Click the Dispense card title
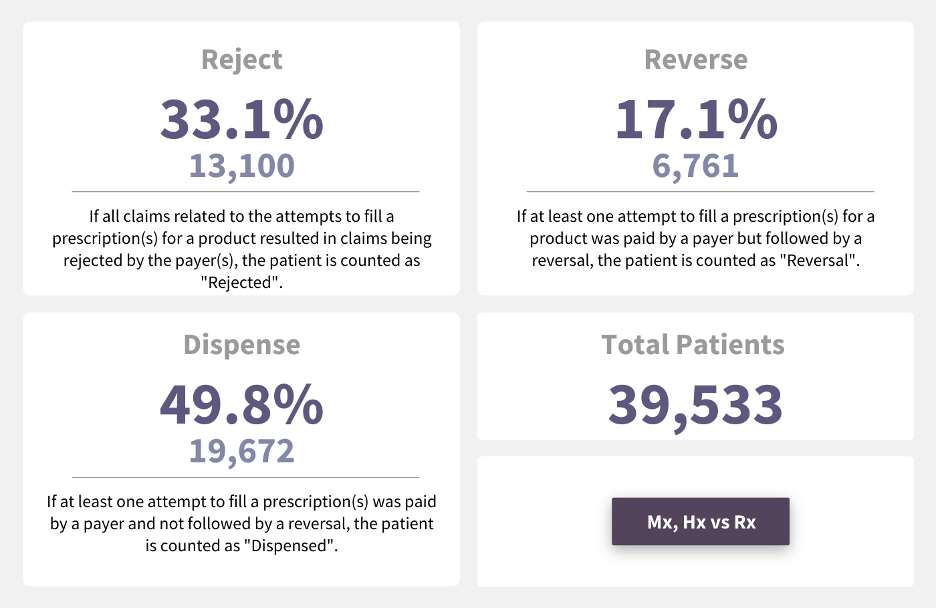936x608 pixels. [x=242, y=345]
